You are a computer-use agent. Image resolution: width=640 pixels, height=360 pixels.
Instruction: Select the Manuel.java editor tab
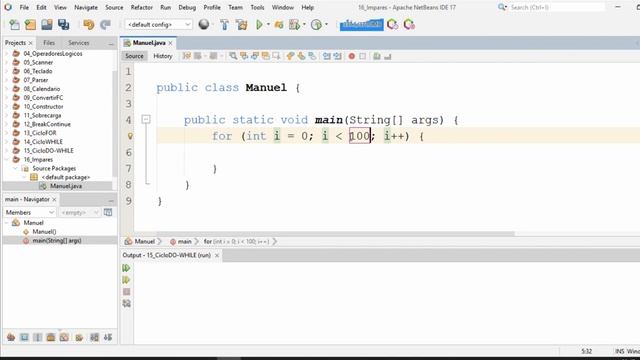(x=149, y=43)
